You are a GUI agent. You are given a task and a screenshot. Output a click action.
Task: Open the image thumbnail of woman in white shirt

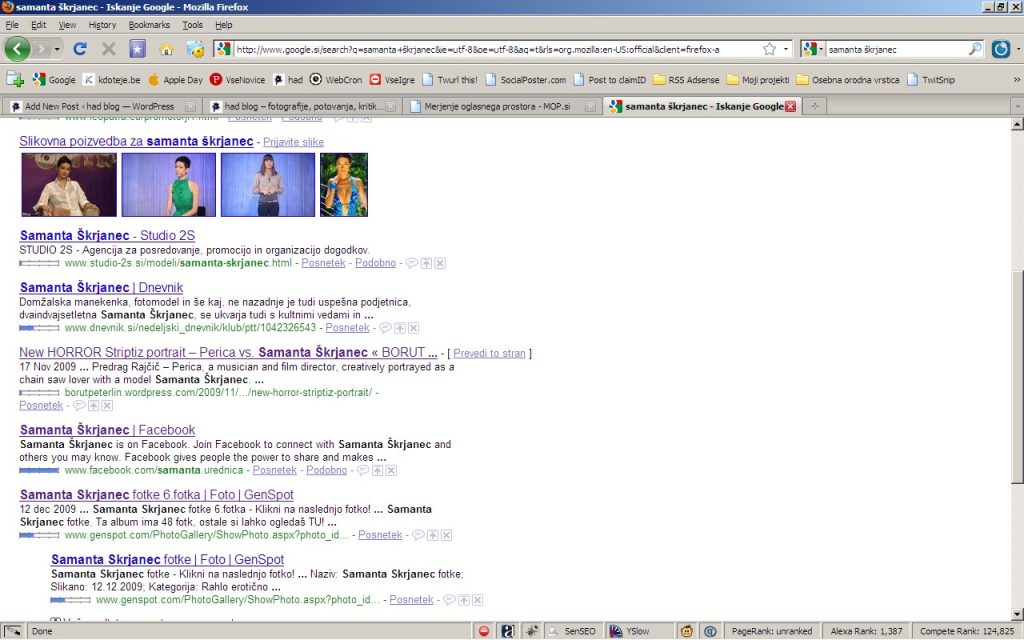[x=69, y=185]
